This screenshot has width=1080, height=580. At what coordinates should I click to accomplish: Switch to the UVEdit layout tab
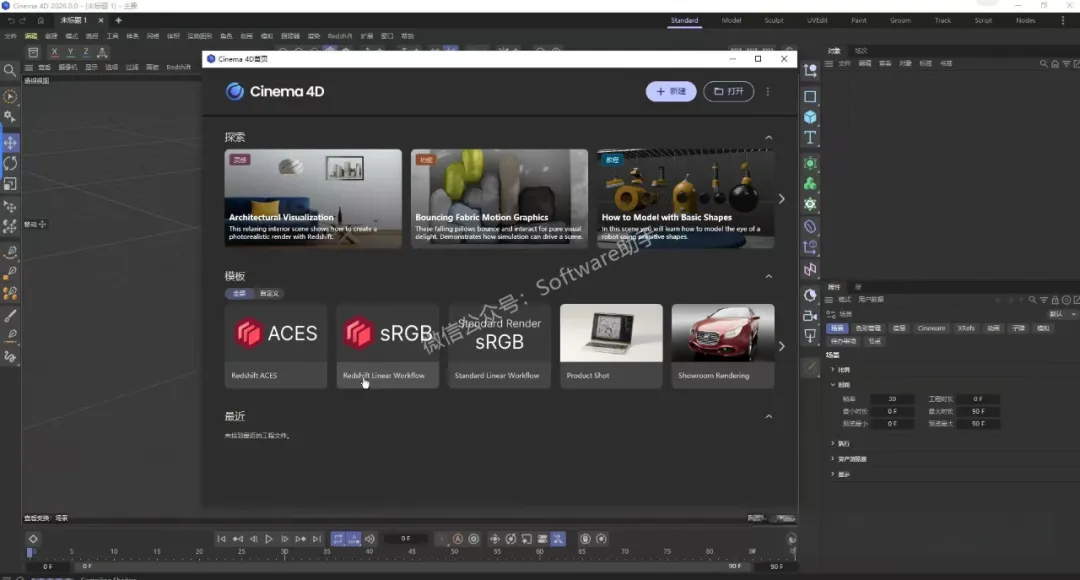tap(817, 21)
